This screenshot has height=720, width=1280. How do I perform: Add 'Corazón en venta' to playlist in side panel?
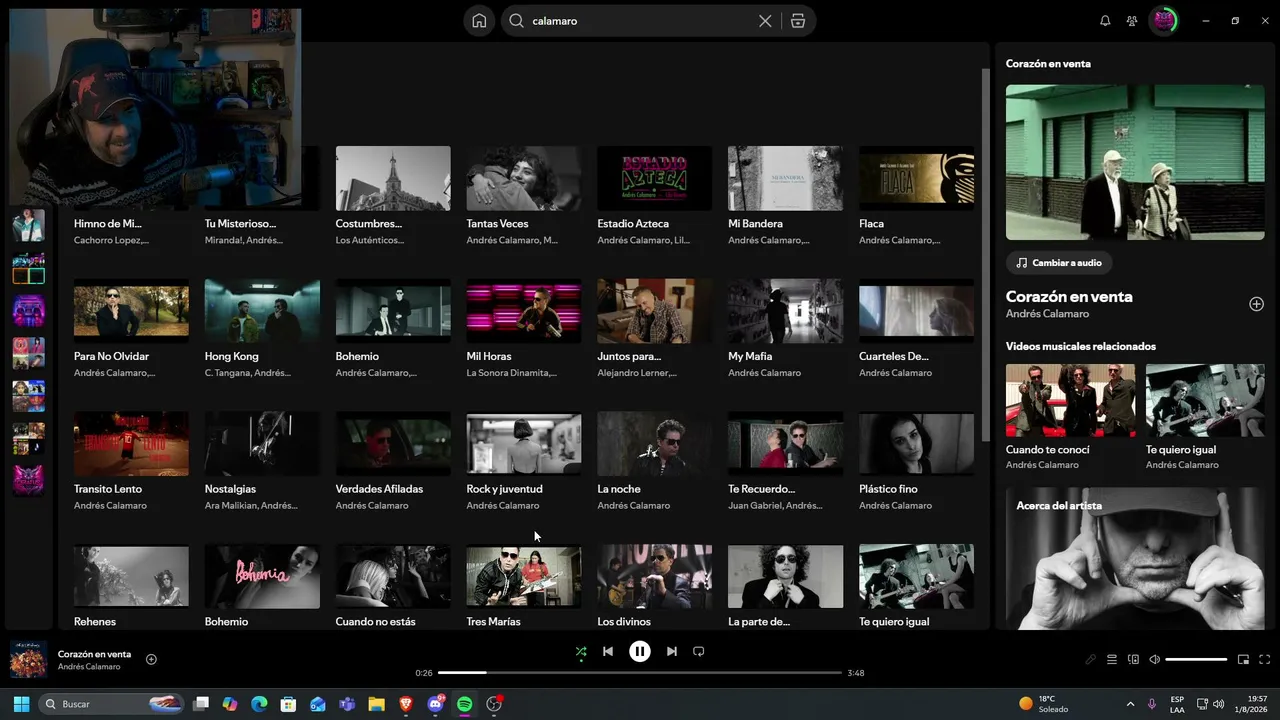coord(1257,304)
